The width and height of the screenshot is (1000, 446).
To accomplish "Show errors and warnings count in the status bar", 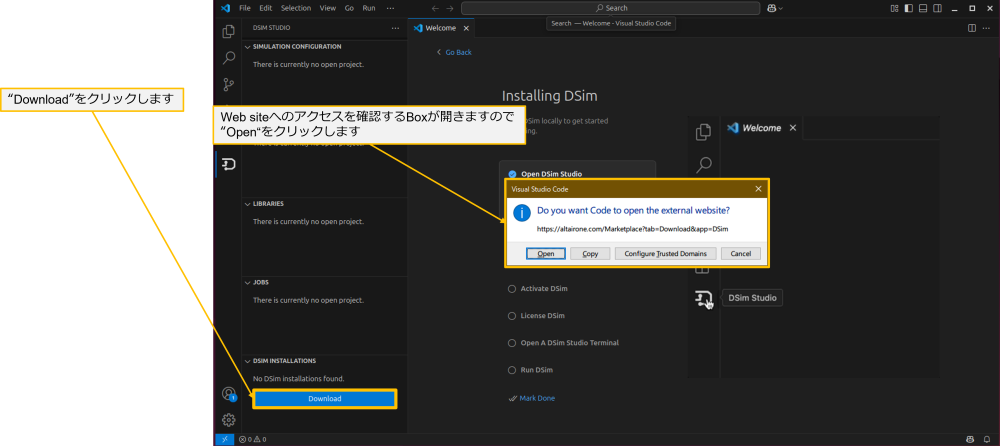I will (x=253, y=439).
